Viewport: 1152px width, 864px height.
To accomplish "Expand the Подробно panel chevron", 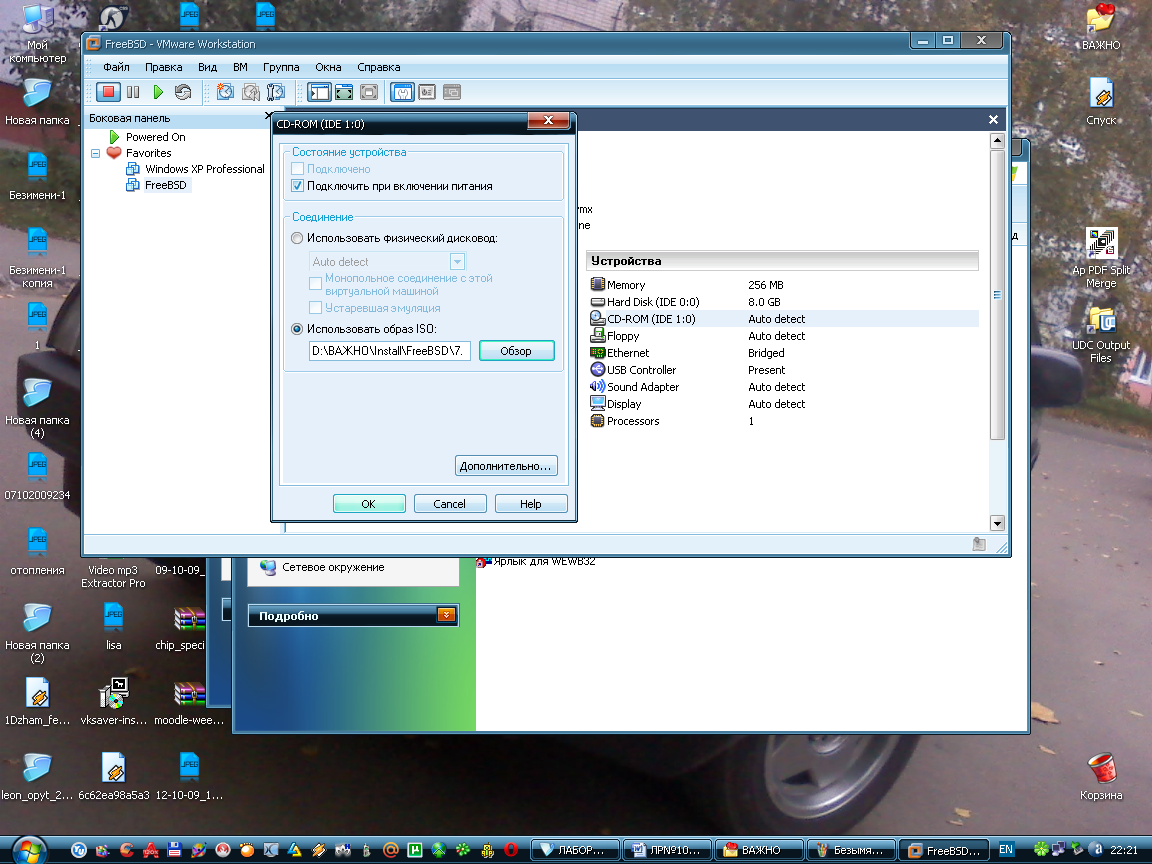I will 446,615.
